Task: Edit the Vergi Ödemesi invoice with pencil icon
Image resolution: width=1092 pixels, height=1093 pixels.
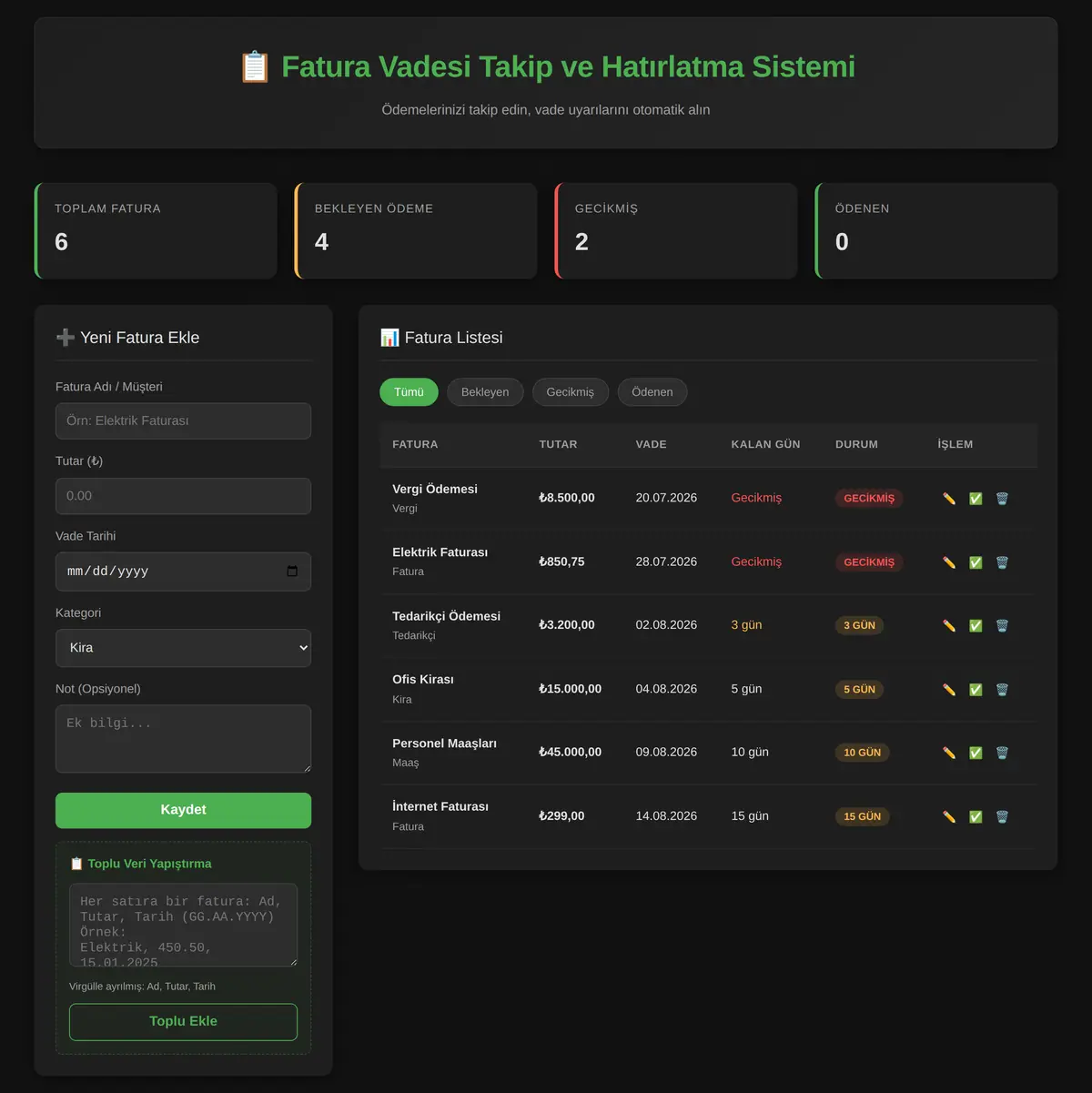Action: click(949, 499)
